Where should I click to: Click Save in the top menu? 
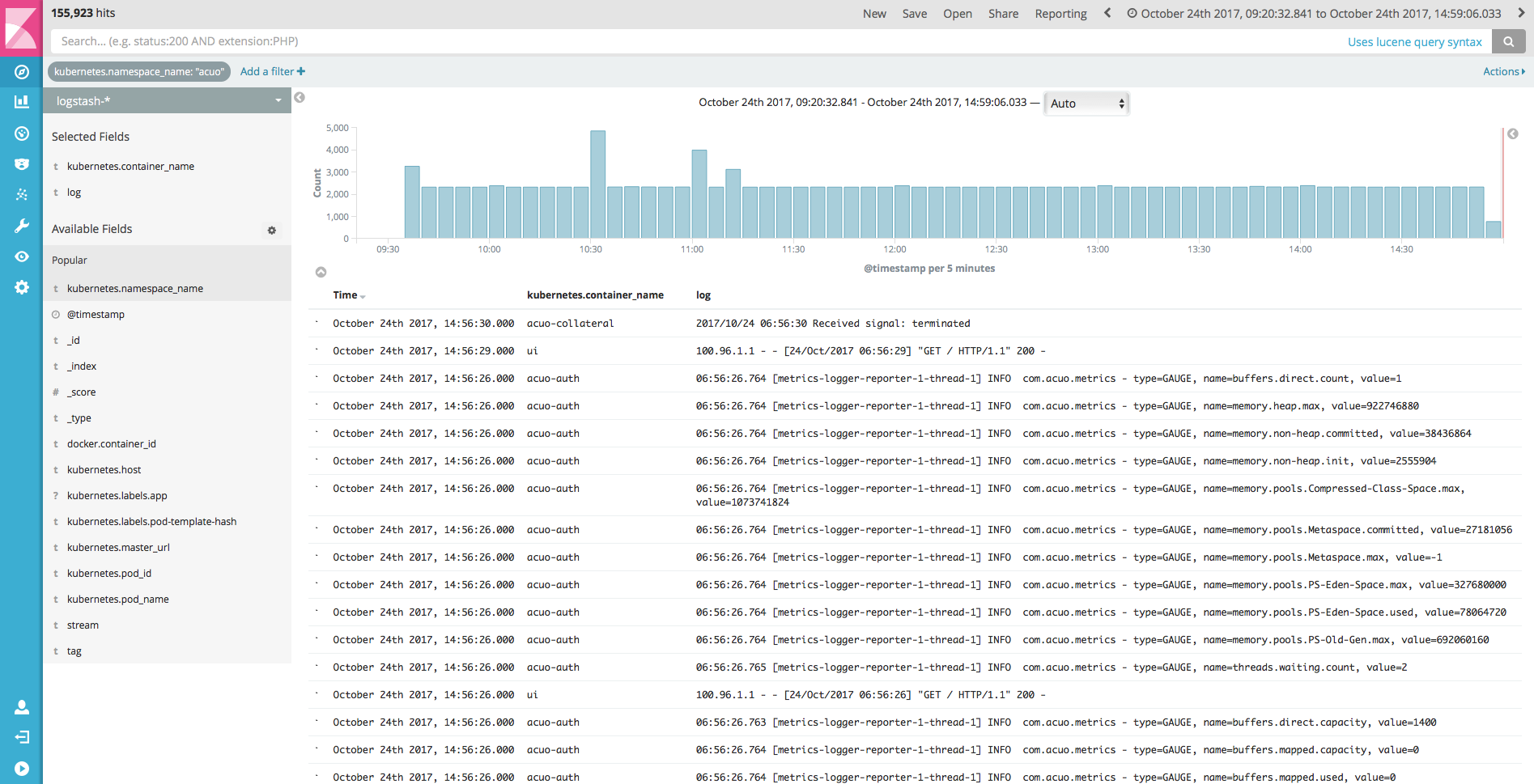[x=915, y=14]
